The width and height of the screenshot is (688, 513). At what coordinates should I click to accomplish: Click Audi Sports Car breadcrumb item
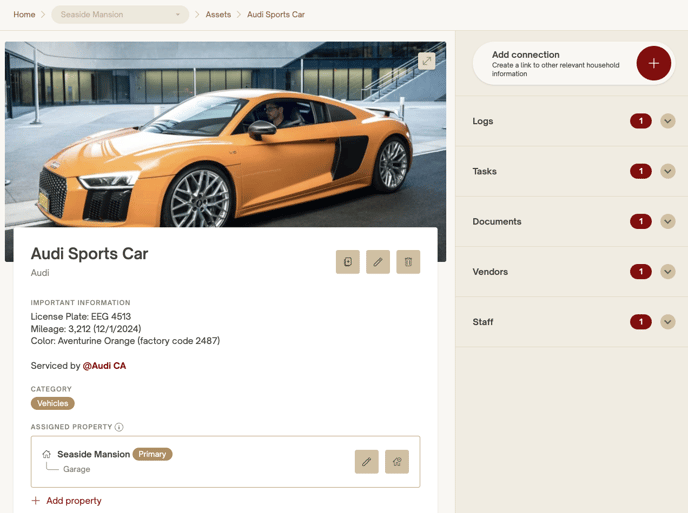click(x=276, y=14)
